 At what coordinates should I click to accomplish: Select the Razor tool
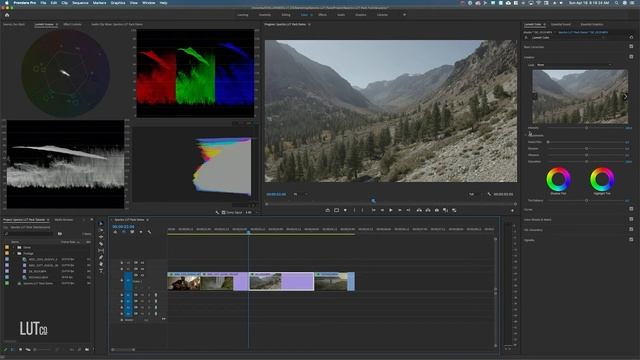coord(101,244)
